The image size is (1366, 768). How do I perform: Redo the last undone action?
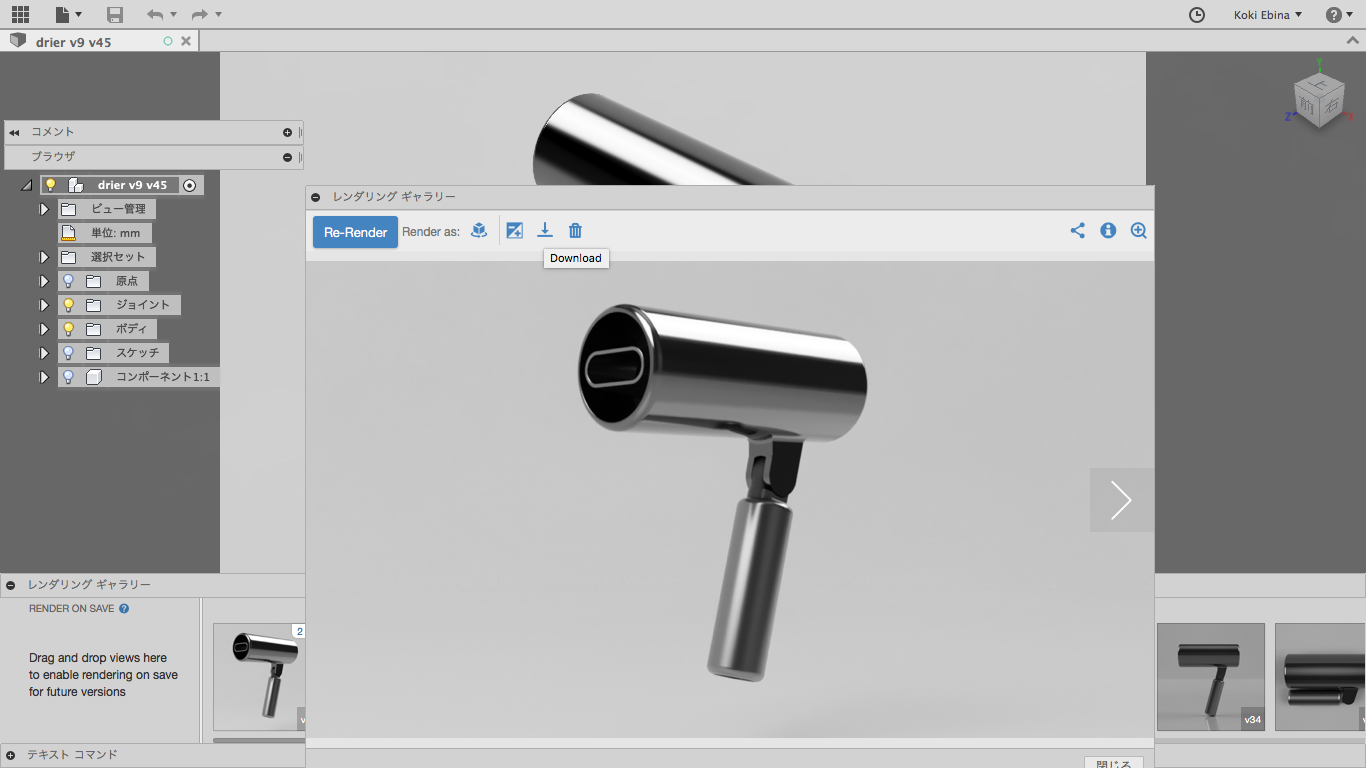pos(200,14)
